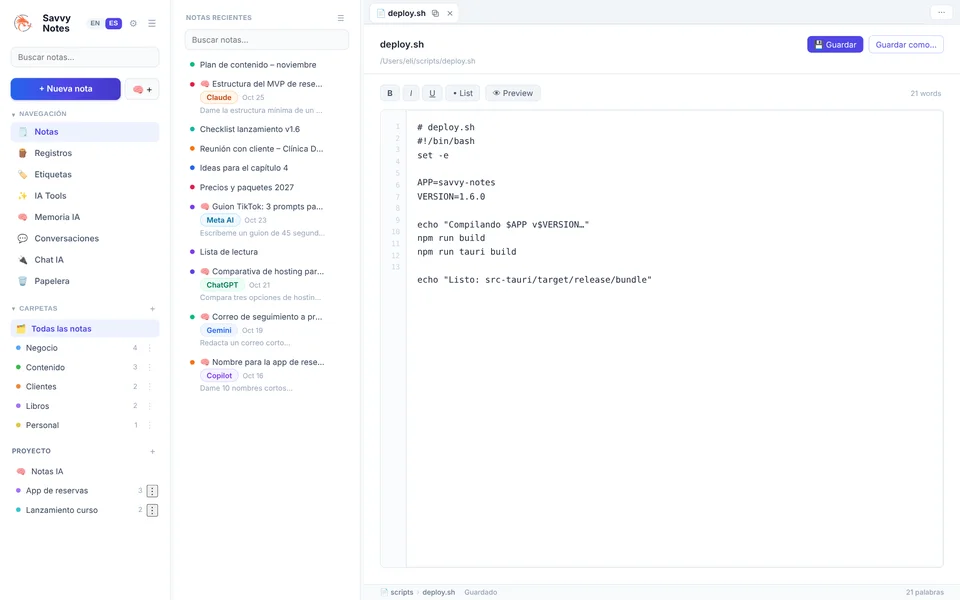
Task: Open the three-dot menu at top right
Action: [x=941, y=12]
